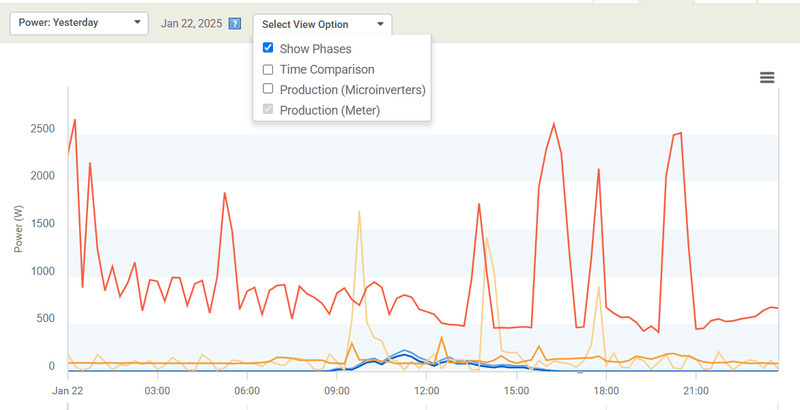This screenshot has width=800, height=410.
Task: Collapse the Select View Option dropdown
Action: coord(322,24)
